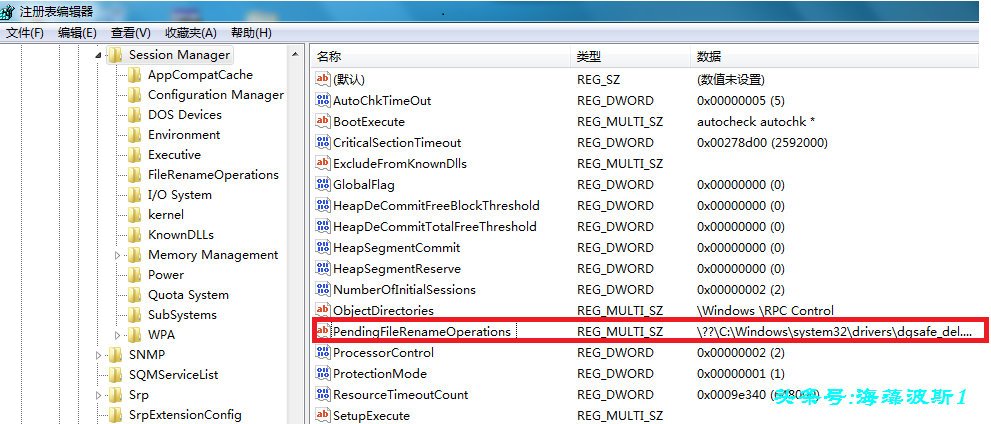The width and height of the screenshot is (991, 424).
Task: Expand the Memory Management subkey
Action: click(x=118, y=255)
